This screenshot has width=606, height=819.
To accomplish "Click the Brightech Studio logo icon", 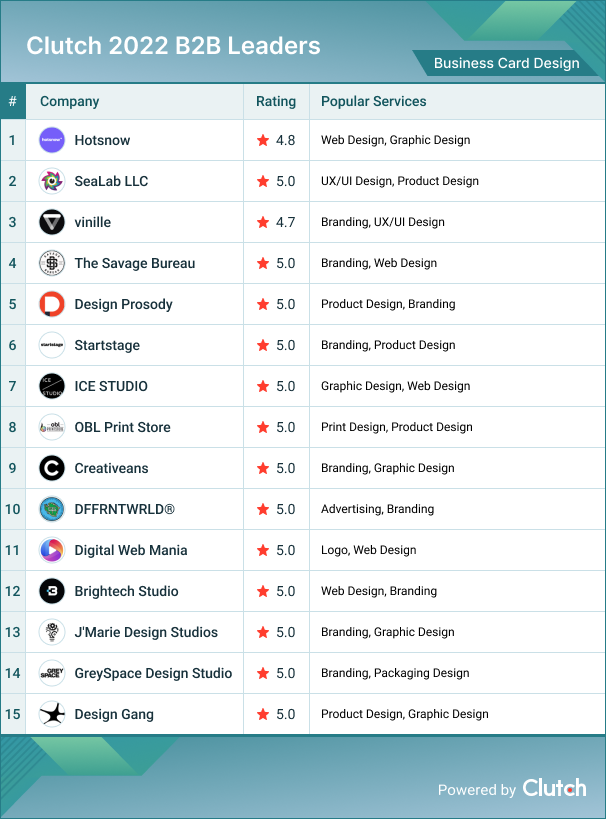I will (x=52, y=591).
